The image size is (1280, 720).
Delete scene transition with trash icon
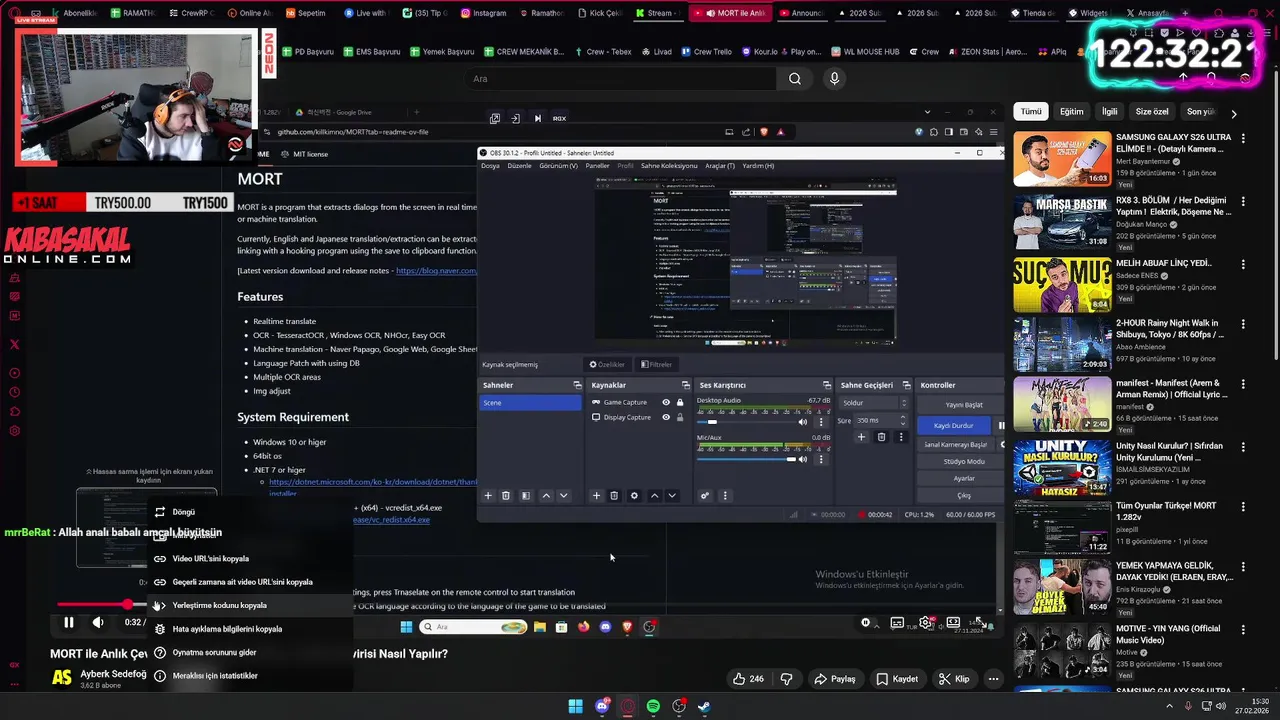point(881,437)
